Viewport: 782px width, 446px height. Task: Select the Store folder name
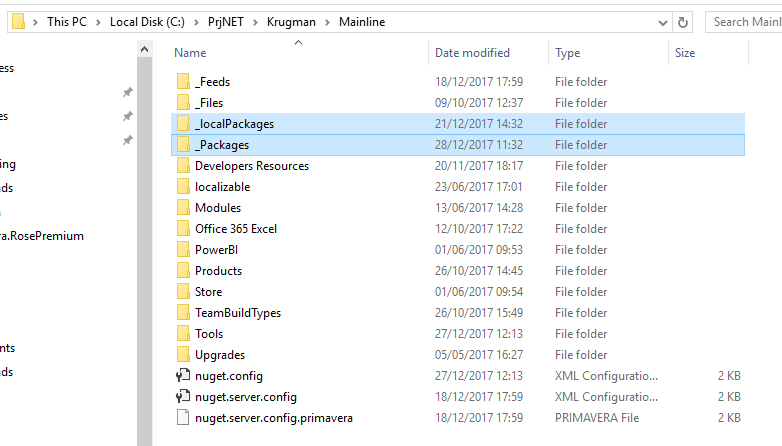point(208,291)
